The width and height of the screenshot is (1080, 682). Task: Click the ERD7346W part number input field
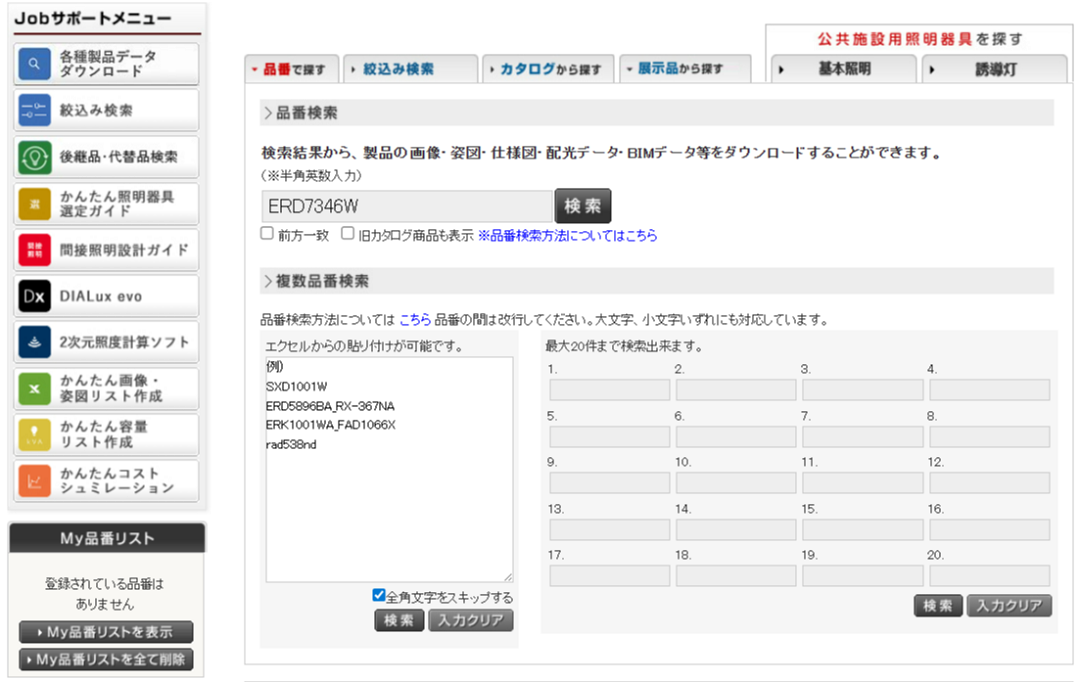[406, 206]
